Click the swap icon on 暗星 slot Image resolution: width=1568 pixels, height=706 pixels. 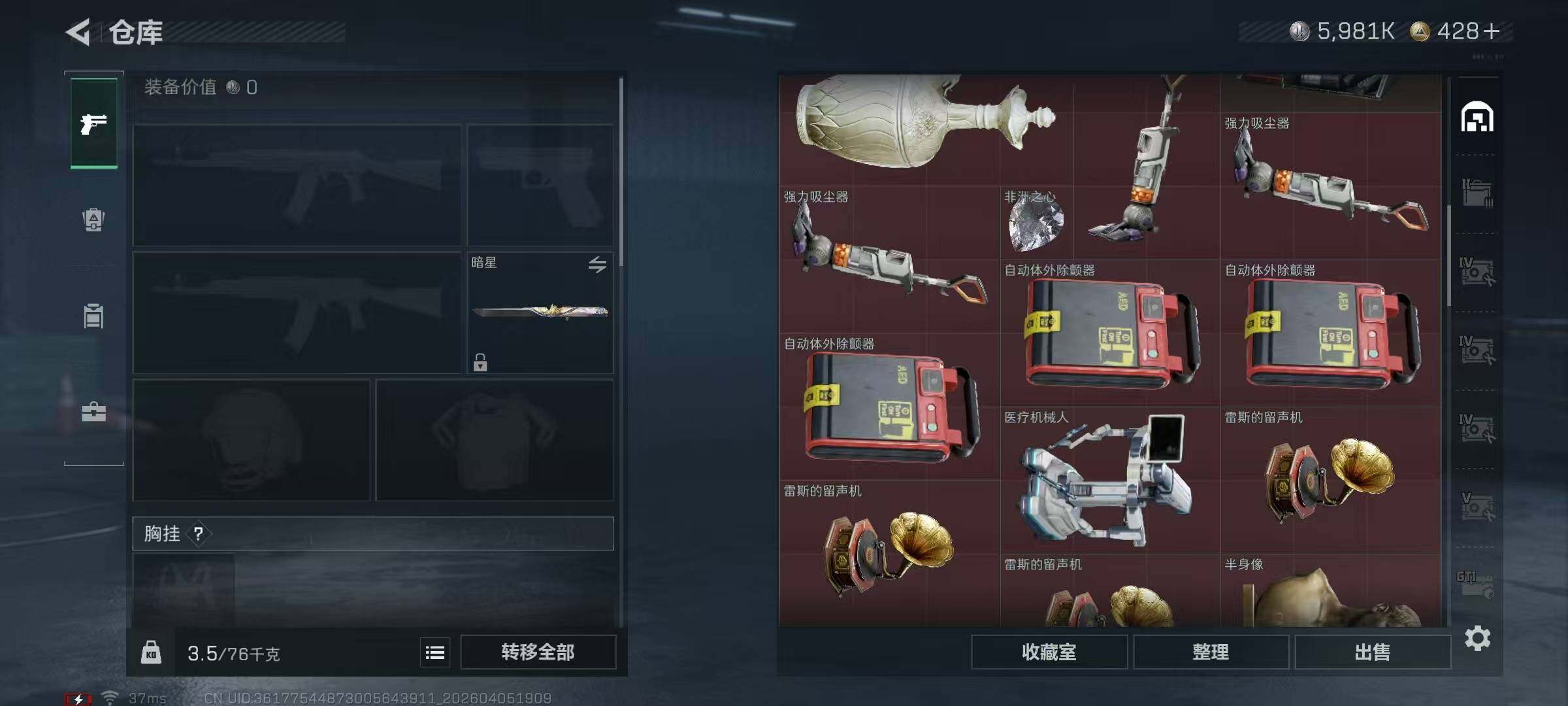597,265
